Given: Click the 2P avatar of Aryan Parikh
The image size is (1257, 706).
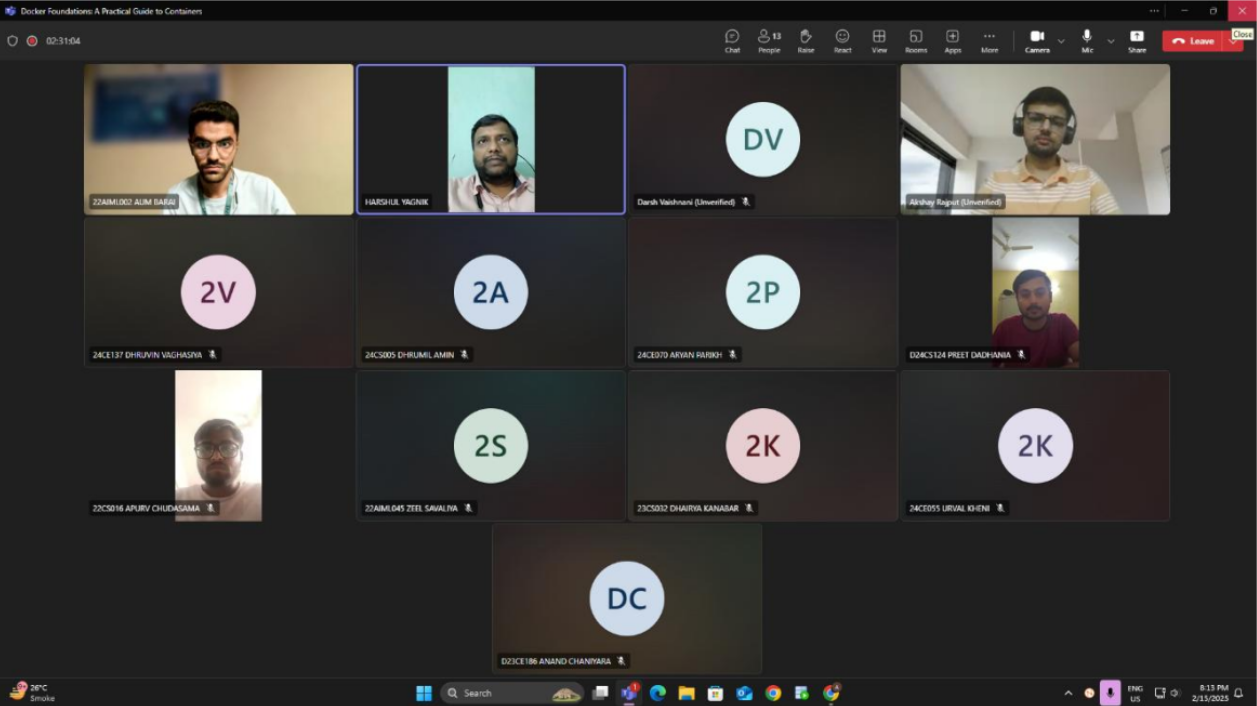Looking at the screenshot, I should (763, 292).
